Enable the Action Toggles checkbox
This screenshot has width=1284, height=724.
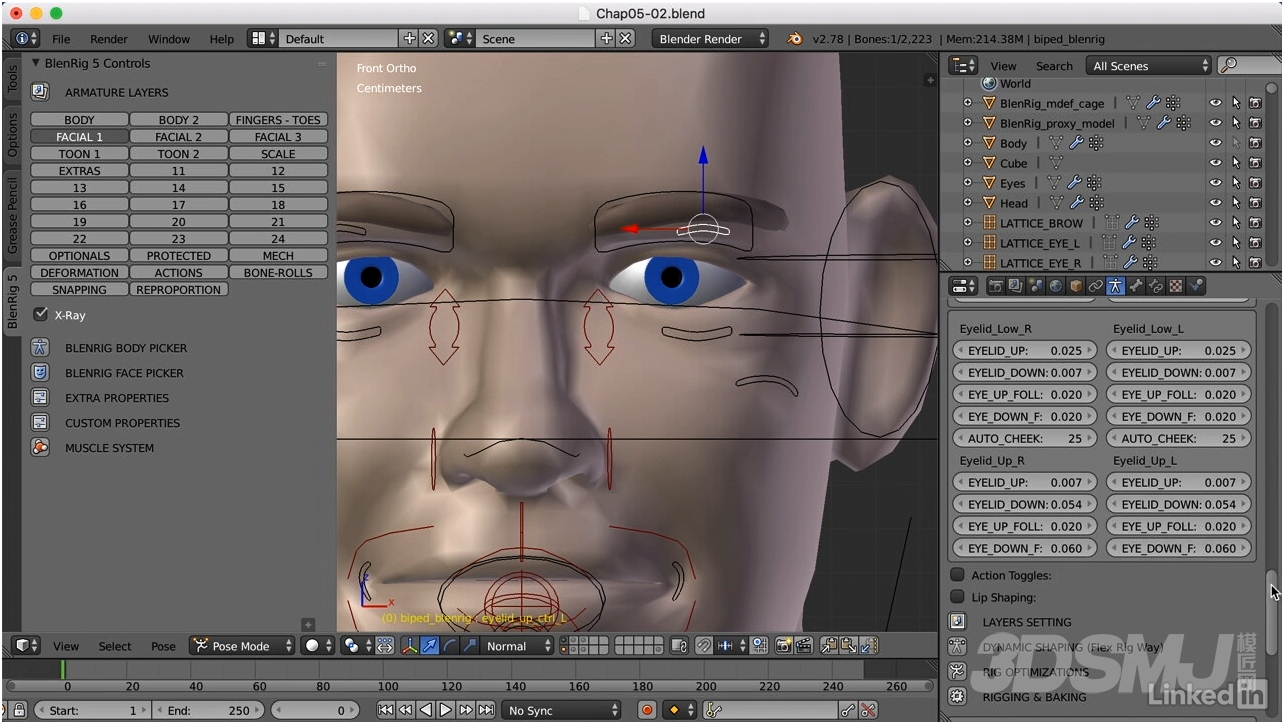point(957,575)
